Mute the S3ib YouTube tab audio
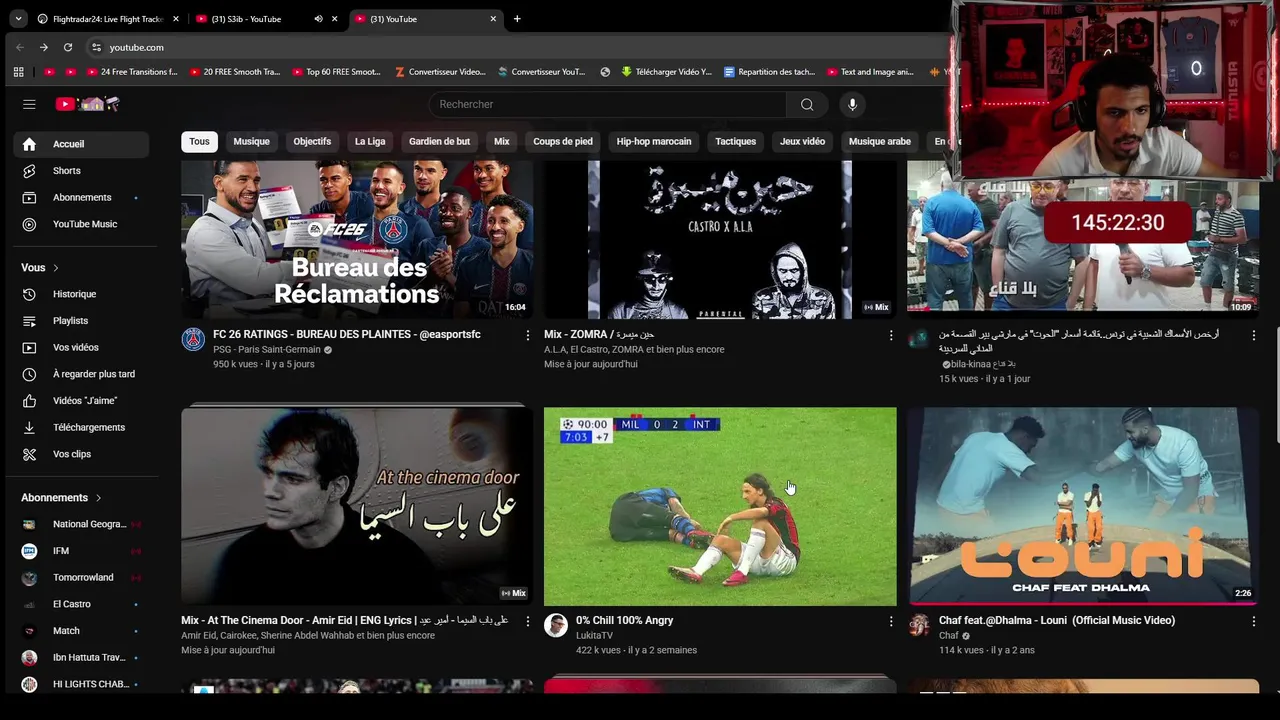Screen dimensions: 1280x720 (x=318, y=19)
